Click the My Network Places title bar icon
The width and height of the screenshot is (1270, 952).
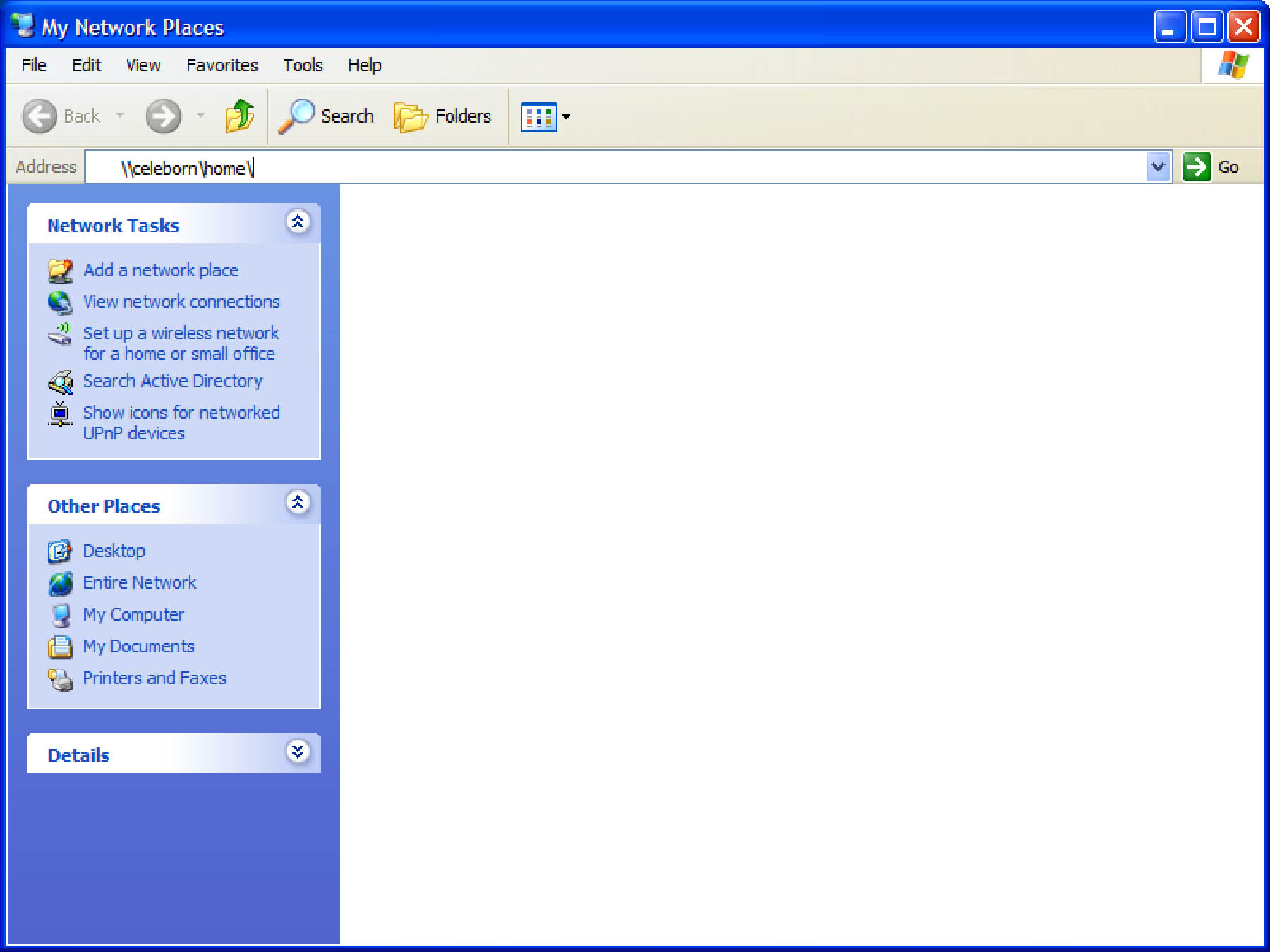point(23,25)
